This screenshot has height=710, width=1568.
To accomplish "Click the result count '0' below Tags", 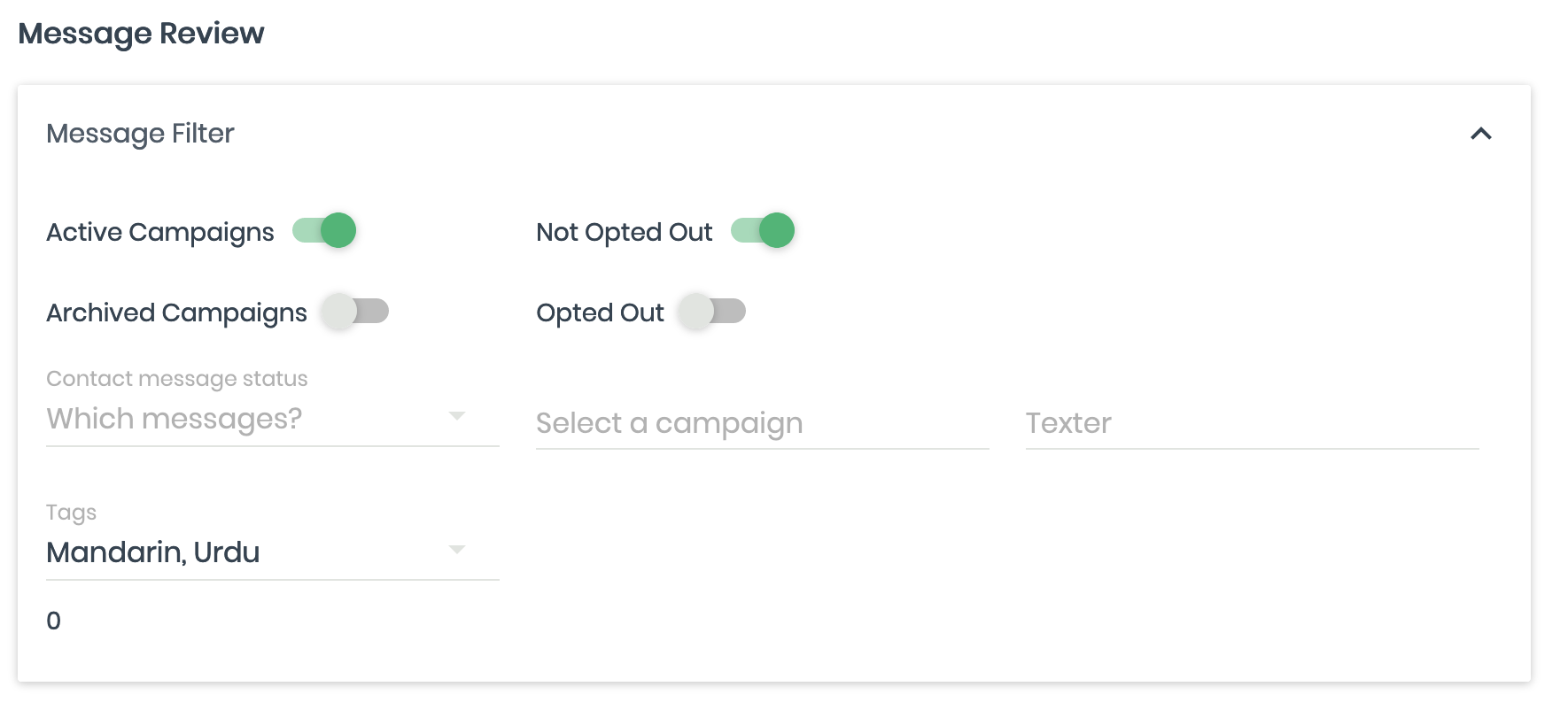I will (54, 621).
